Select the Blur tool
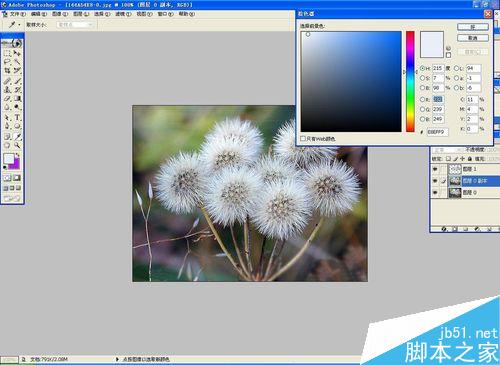500x365 pixels. coord(7,107)
